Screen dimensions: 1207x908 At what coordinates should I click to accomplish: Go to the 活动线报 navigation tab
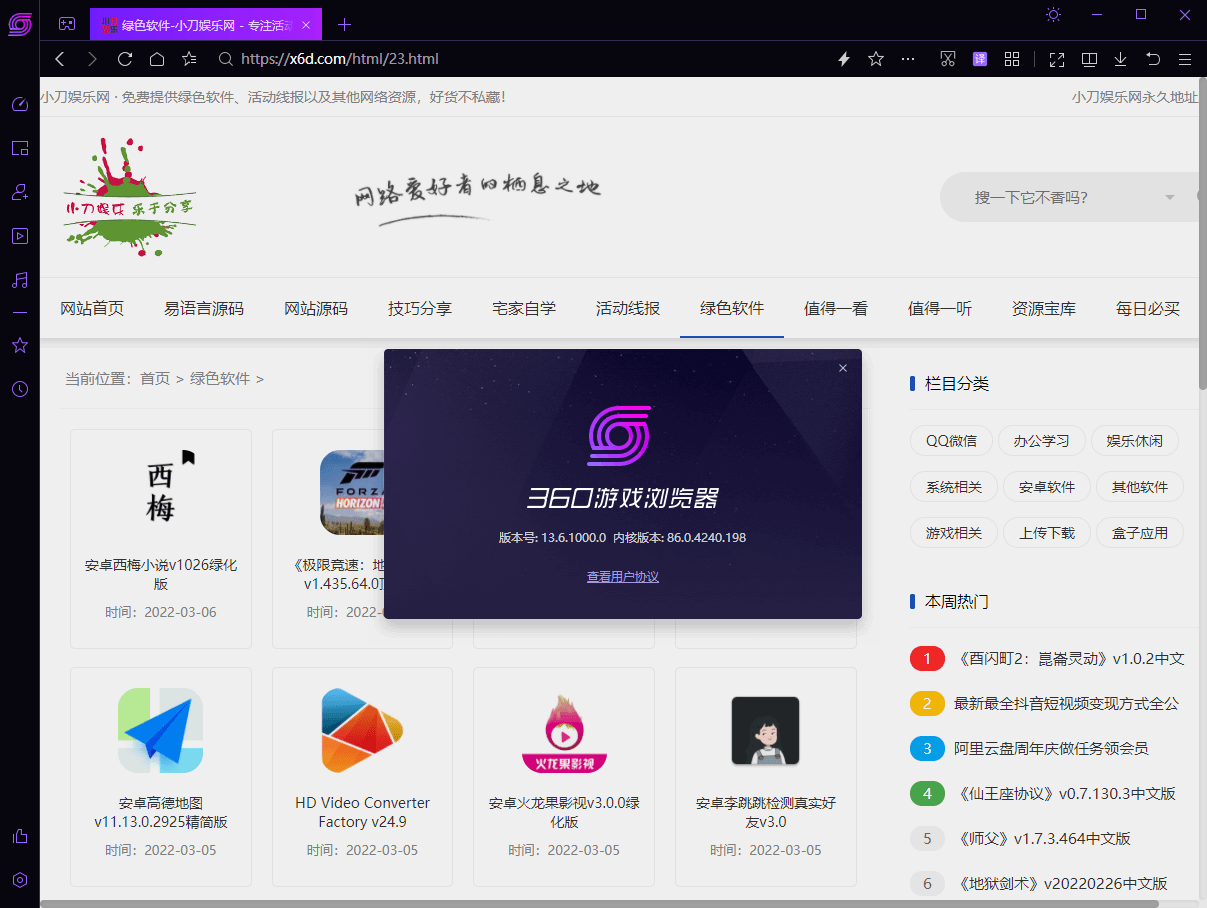pyautogui.click(x=628, y=308)
